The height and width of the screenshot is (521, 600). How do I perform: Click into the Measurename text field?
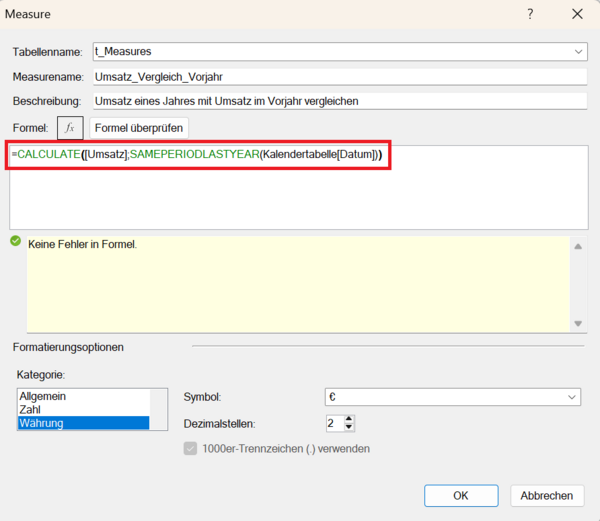pos(338,77)
